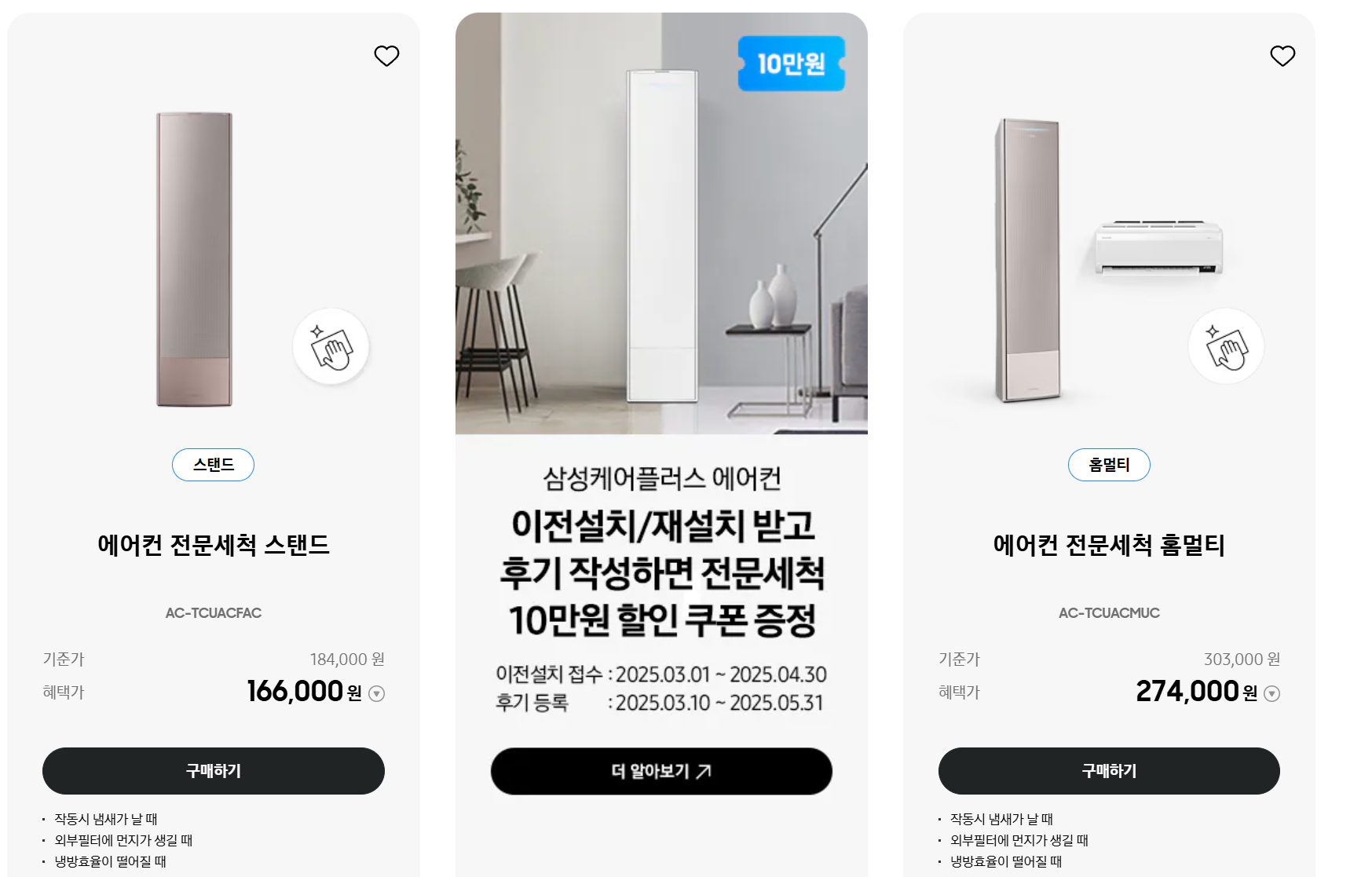
Task: Select the 홈멀티 category tag
Action: click(1109, 465)
